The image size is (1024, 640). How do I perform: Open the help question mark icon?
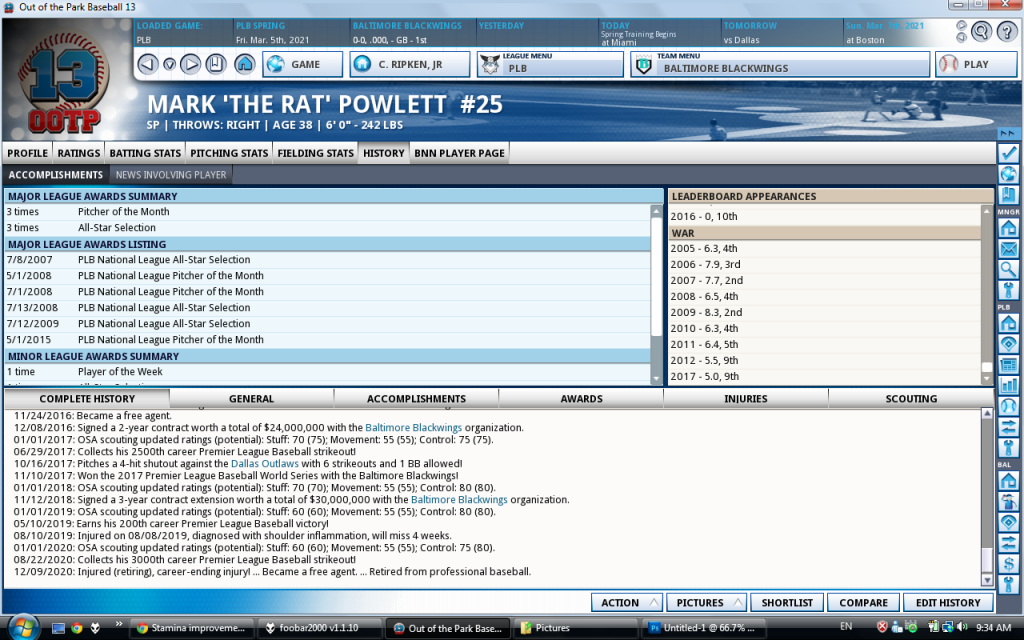(x=1006, y=31)
